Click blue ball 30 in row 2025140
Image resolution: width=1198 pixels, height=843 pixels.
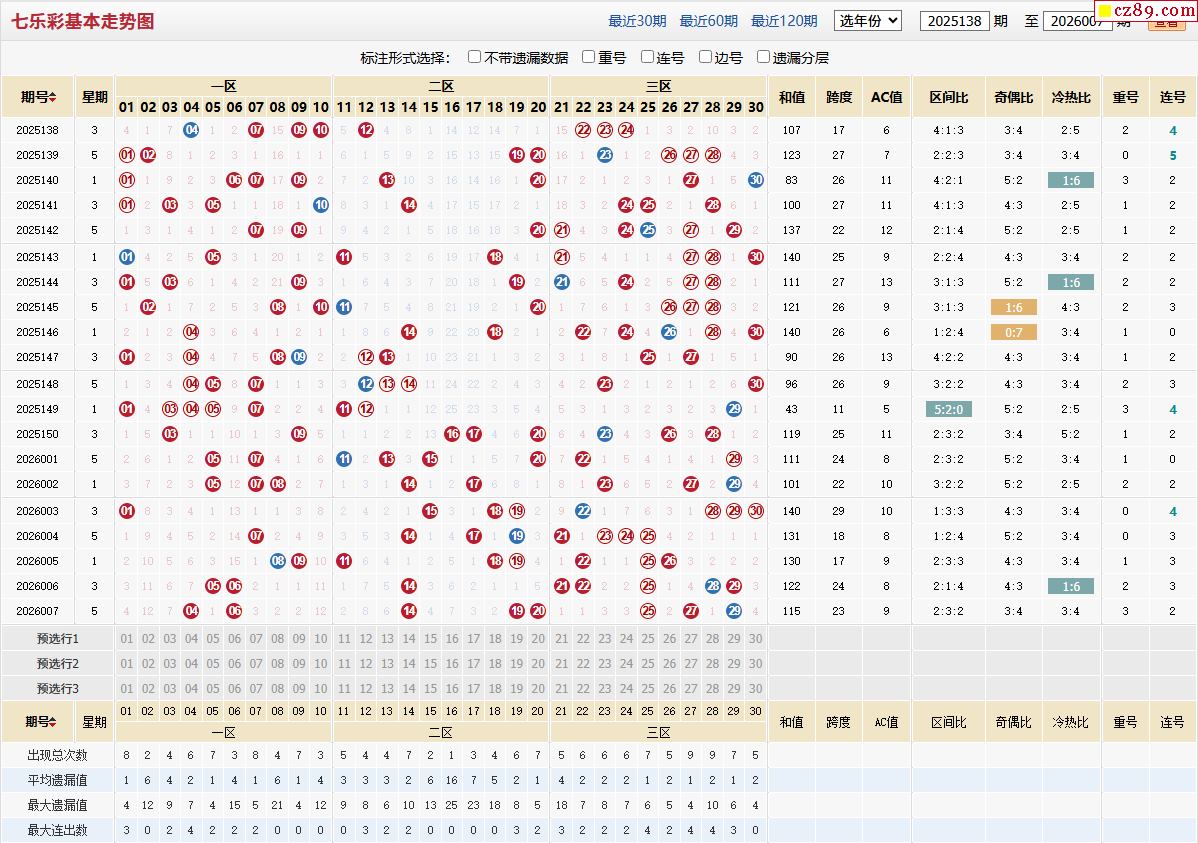(x=755, y=180)
